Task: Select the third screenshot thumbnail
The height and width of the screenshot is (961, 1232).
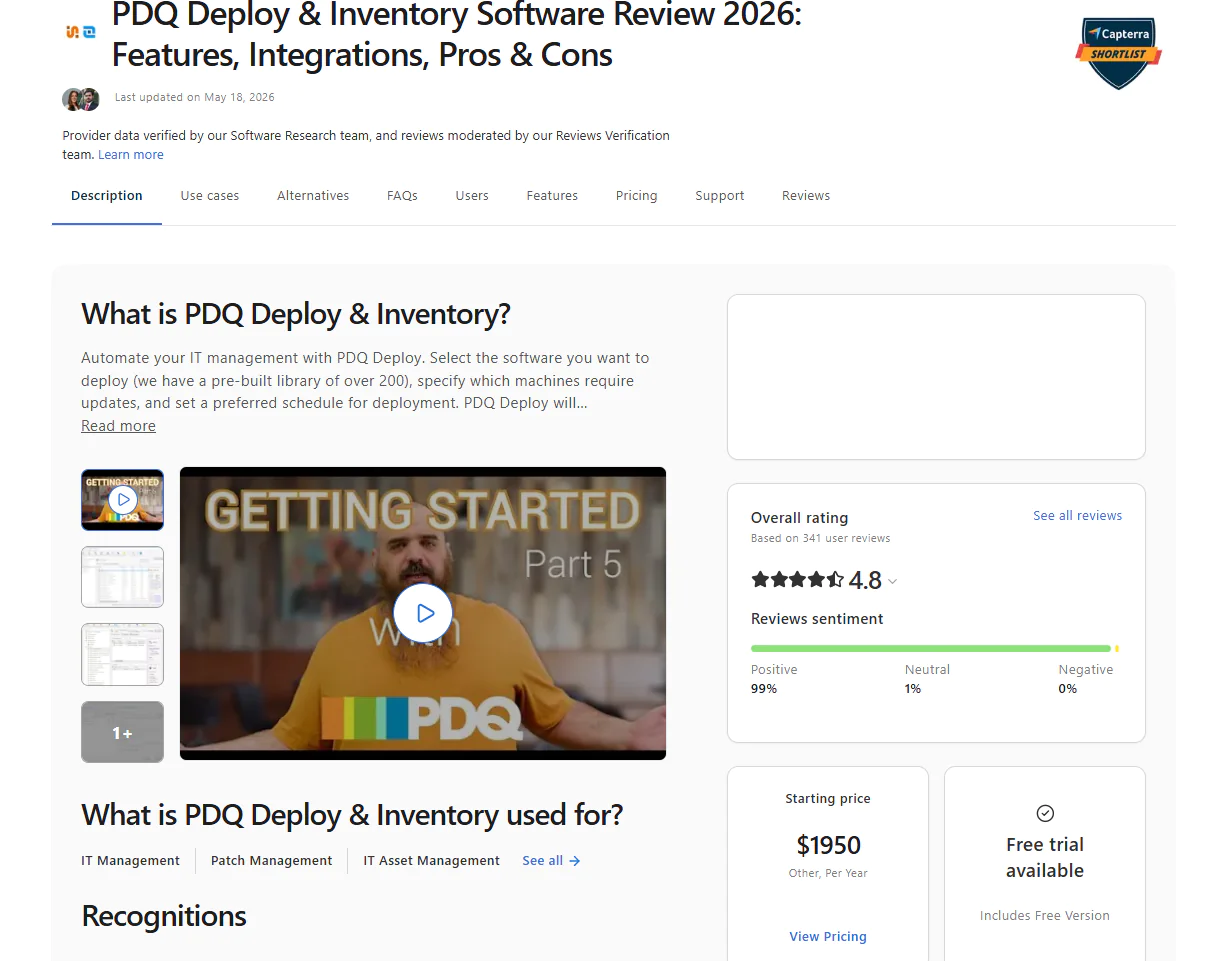Action: 122,654
